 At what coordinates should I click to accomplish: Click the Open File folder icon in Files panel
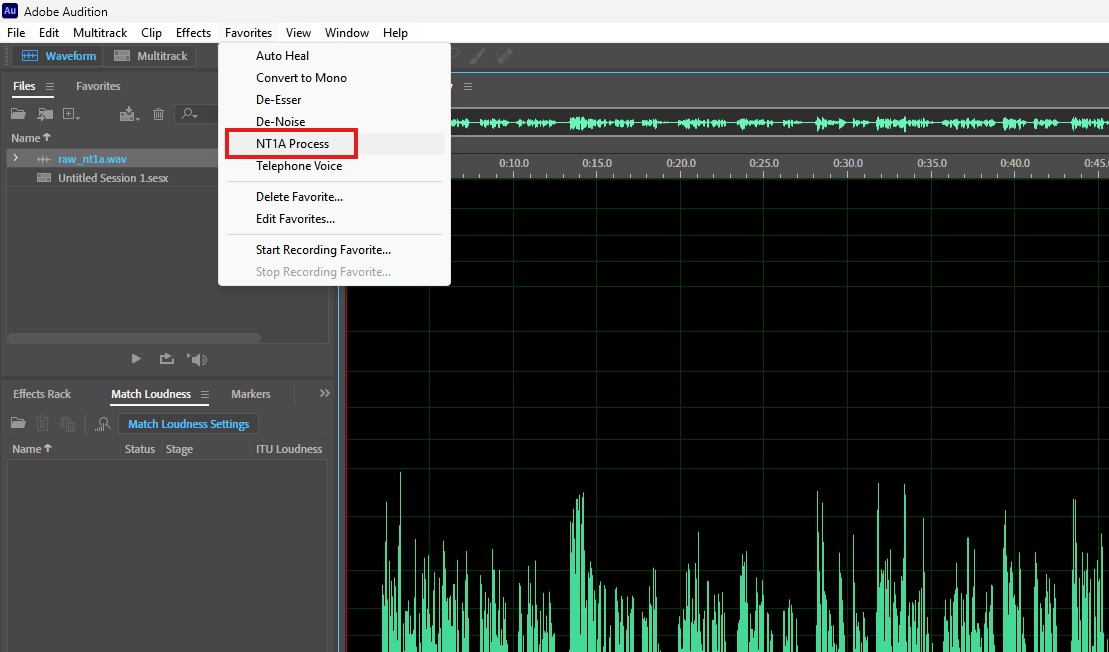click(19, 114)
